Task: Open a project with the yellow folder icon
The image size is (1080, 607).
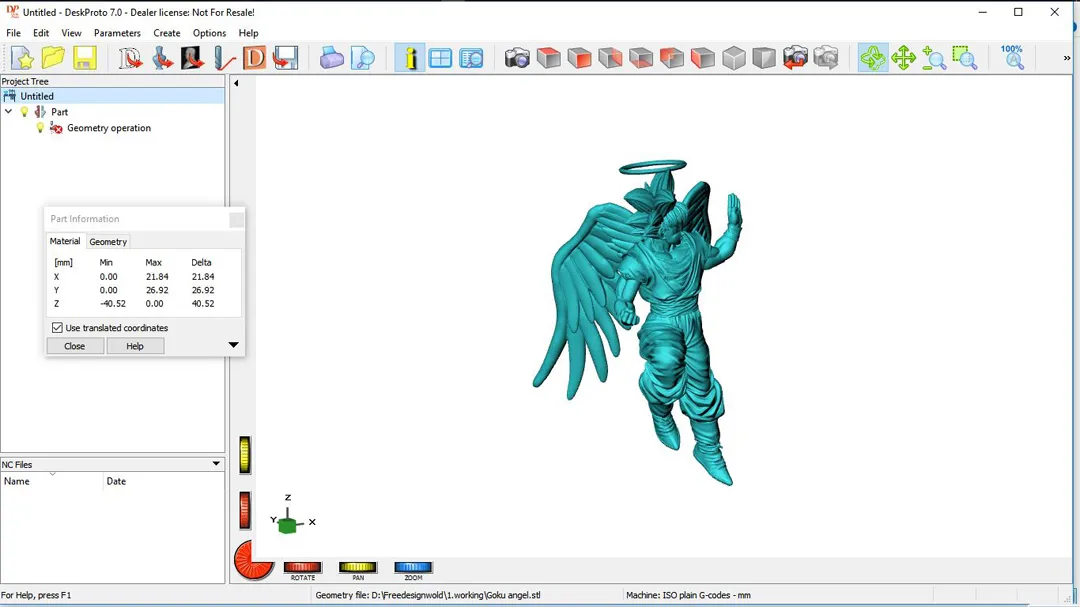Action: (x=53, y=58)
